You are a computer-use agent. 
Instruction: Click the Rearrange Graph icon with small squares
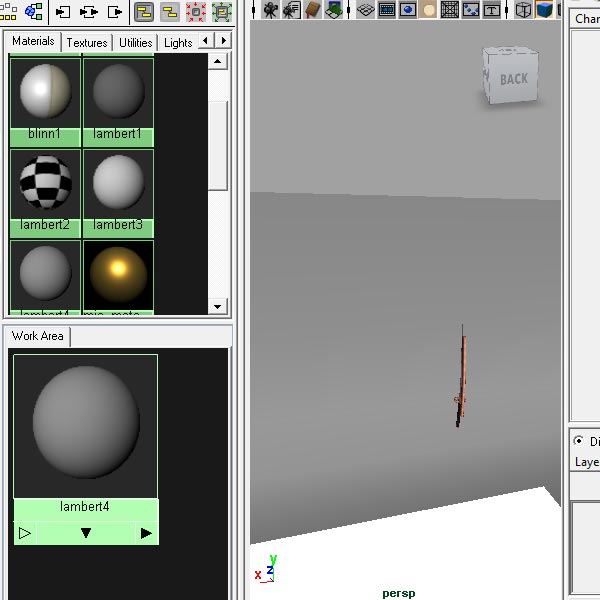(8, 11)
